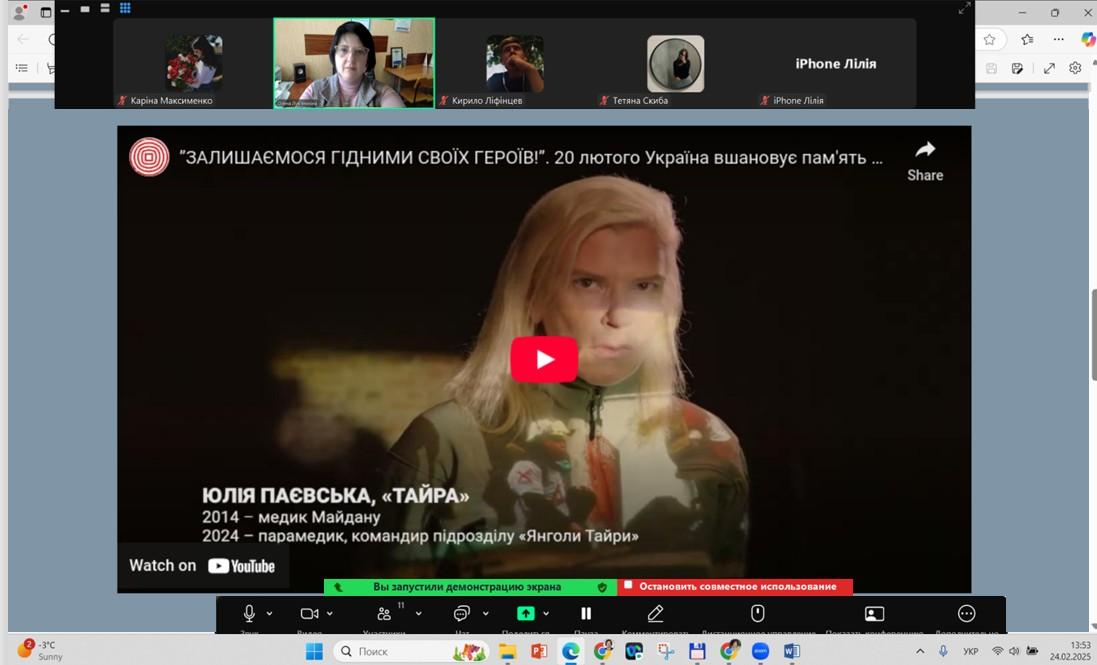Expand the microphone options arrow
1097x665 pixels.
pyautogui.click(x=270, y=613)
